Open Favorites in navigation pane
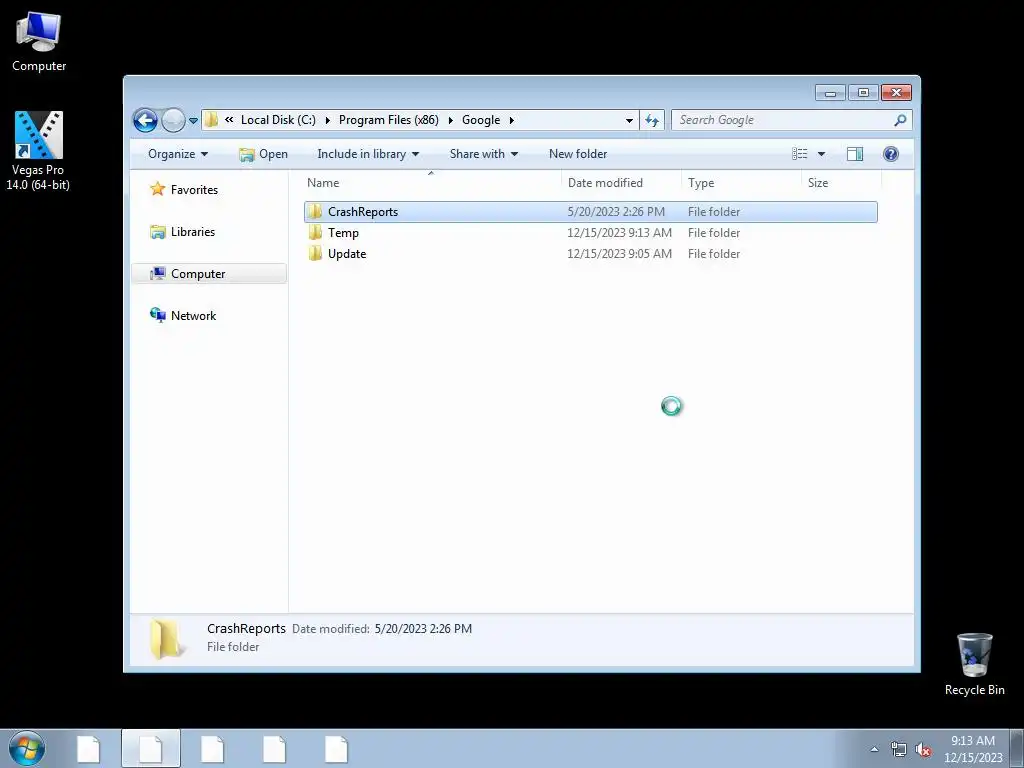Image resolution: width=1024 pixels, height=768 pixels. tap(184, 190)
